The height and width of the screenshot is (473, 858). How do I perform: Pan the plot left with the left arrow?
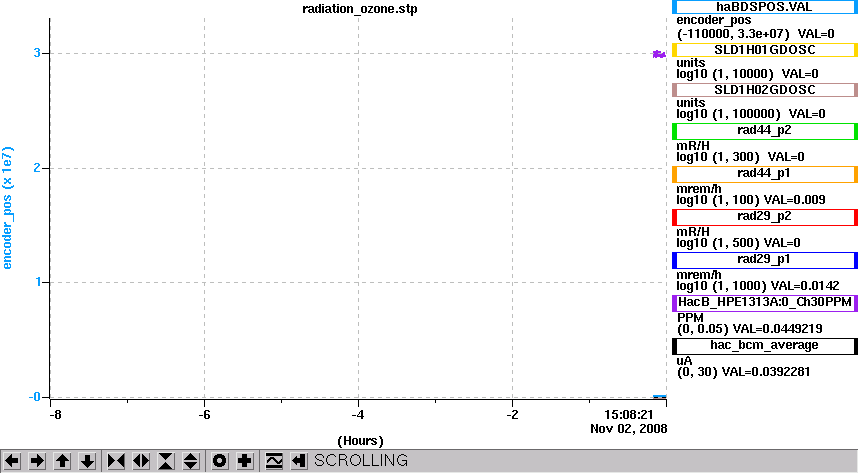pos(12,461)
